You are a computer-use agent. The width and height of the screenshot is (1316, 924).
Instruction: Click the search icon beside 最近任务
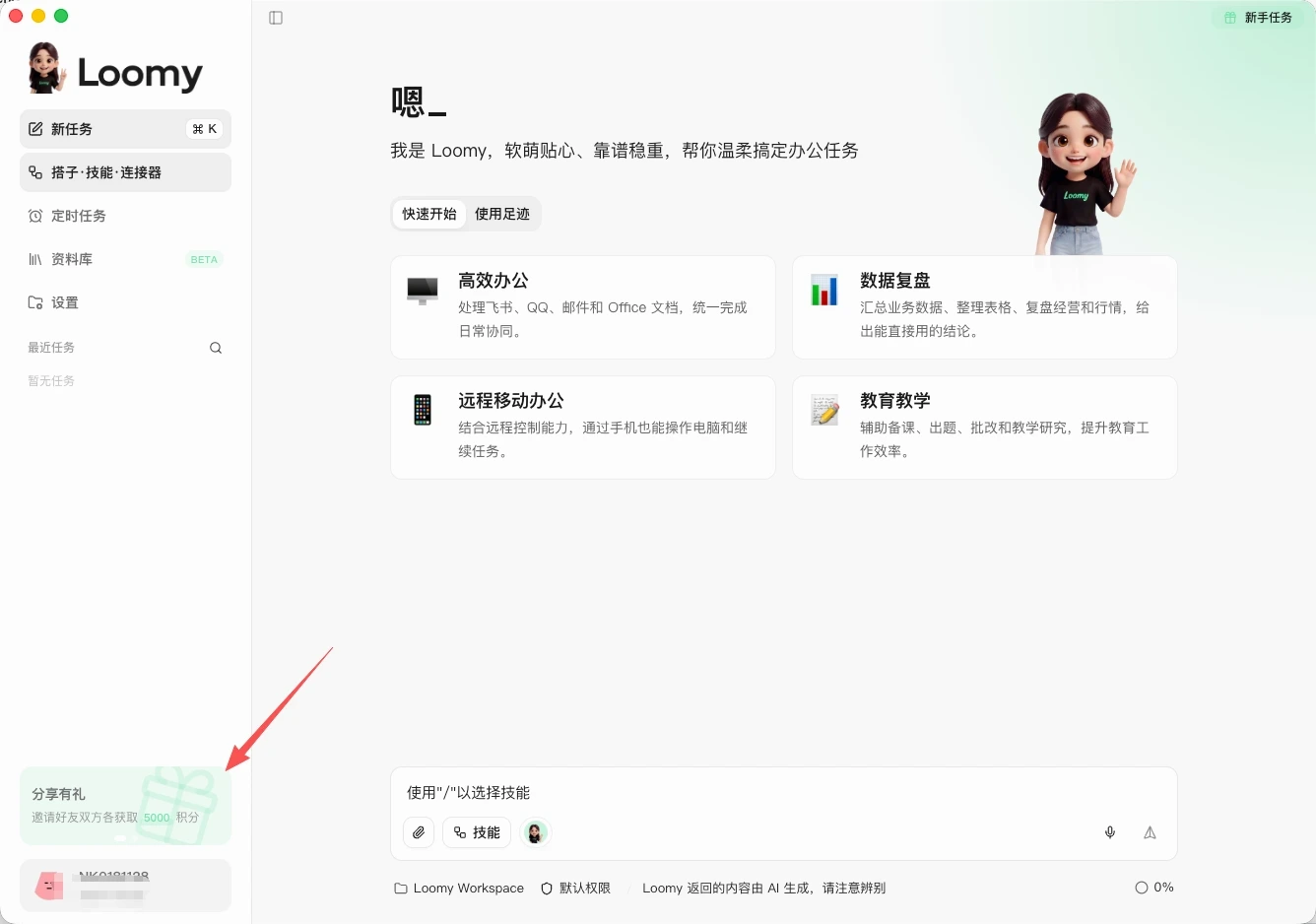(x=216, y=348)
